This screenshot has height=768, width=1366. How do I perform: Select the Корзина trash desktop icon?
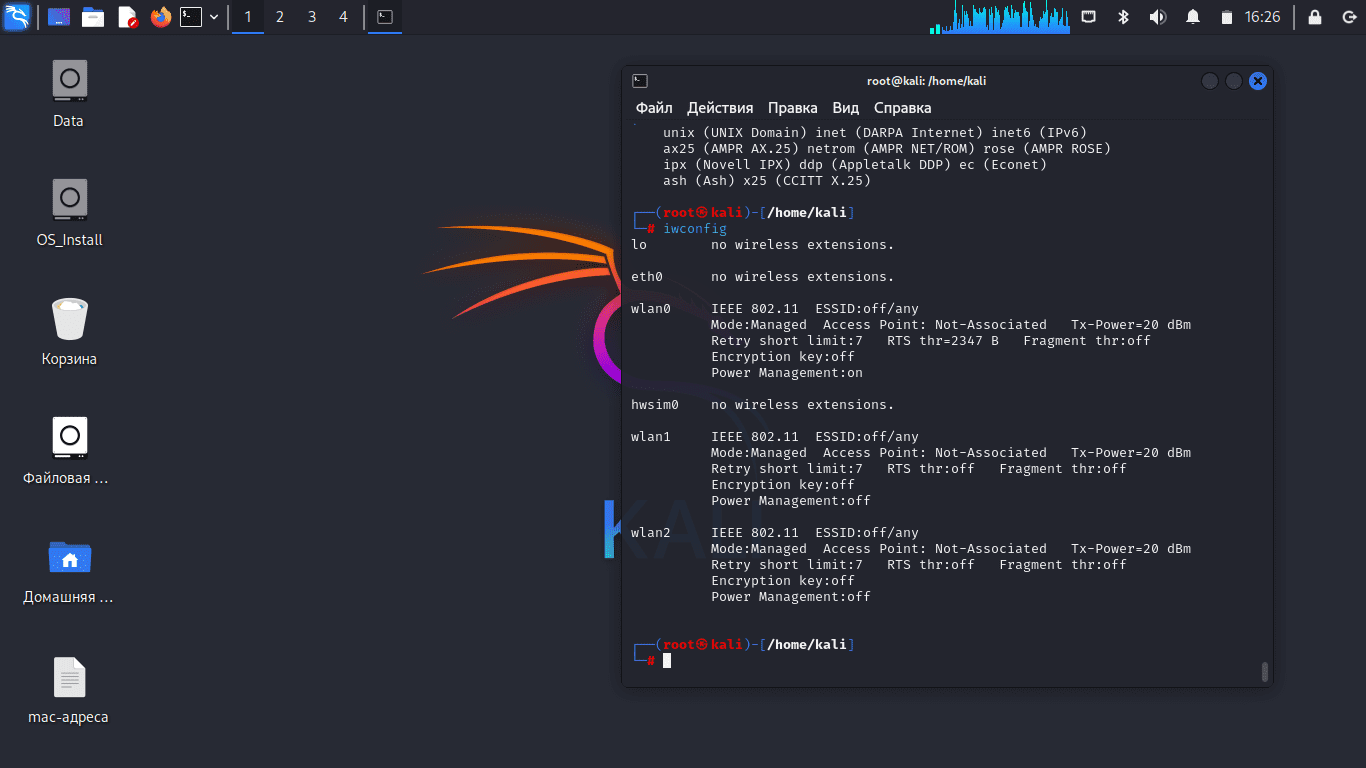pyautogui.click(x=69, y=332)
